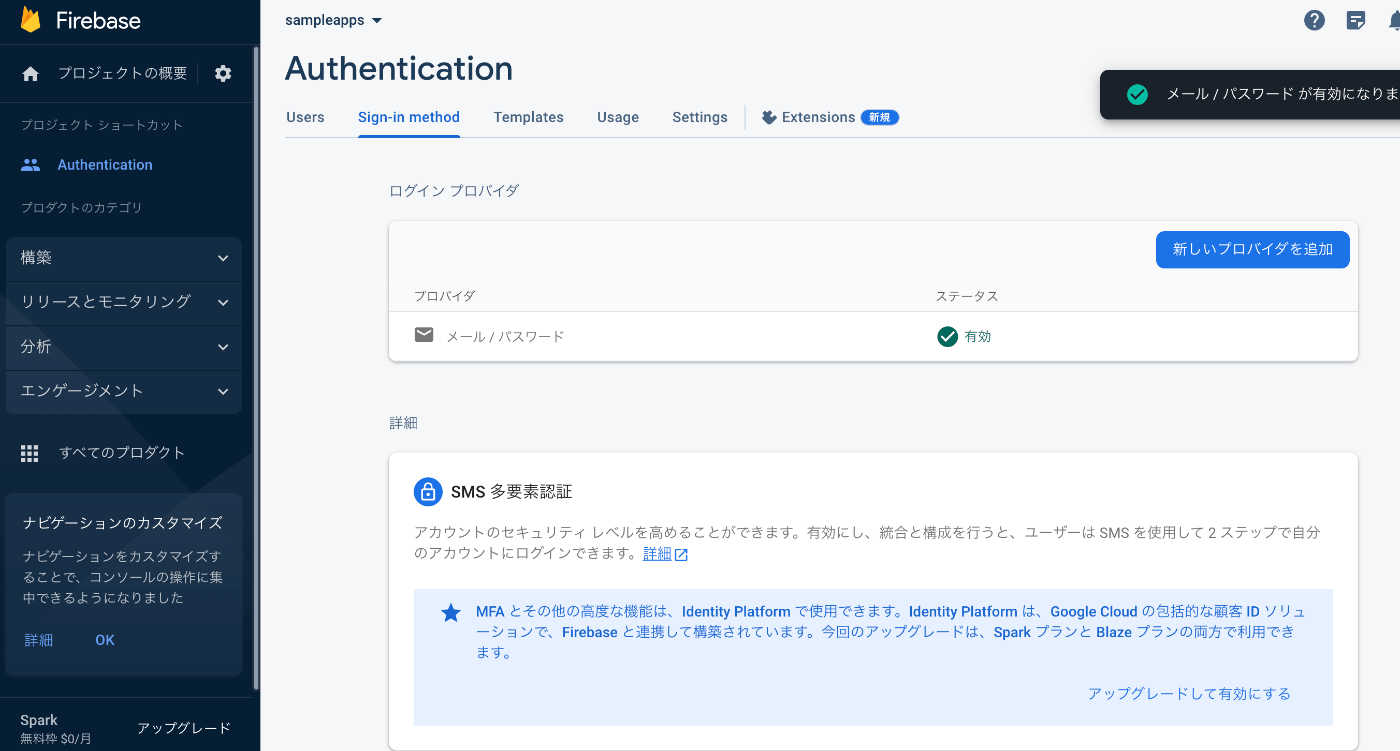Open project settings gear icon
The image size is (1400, 751).
223,73
